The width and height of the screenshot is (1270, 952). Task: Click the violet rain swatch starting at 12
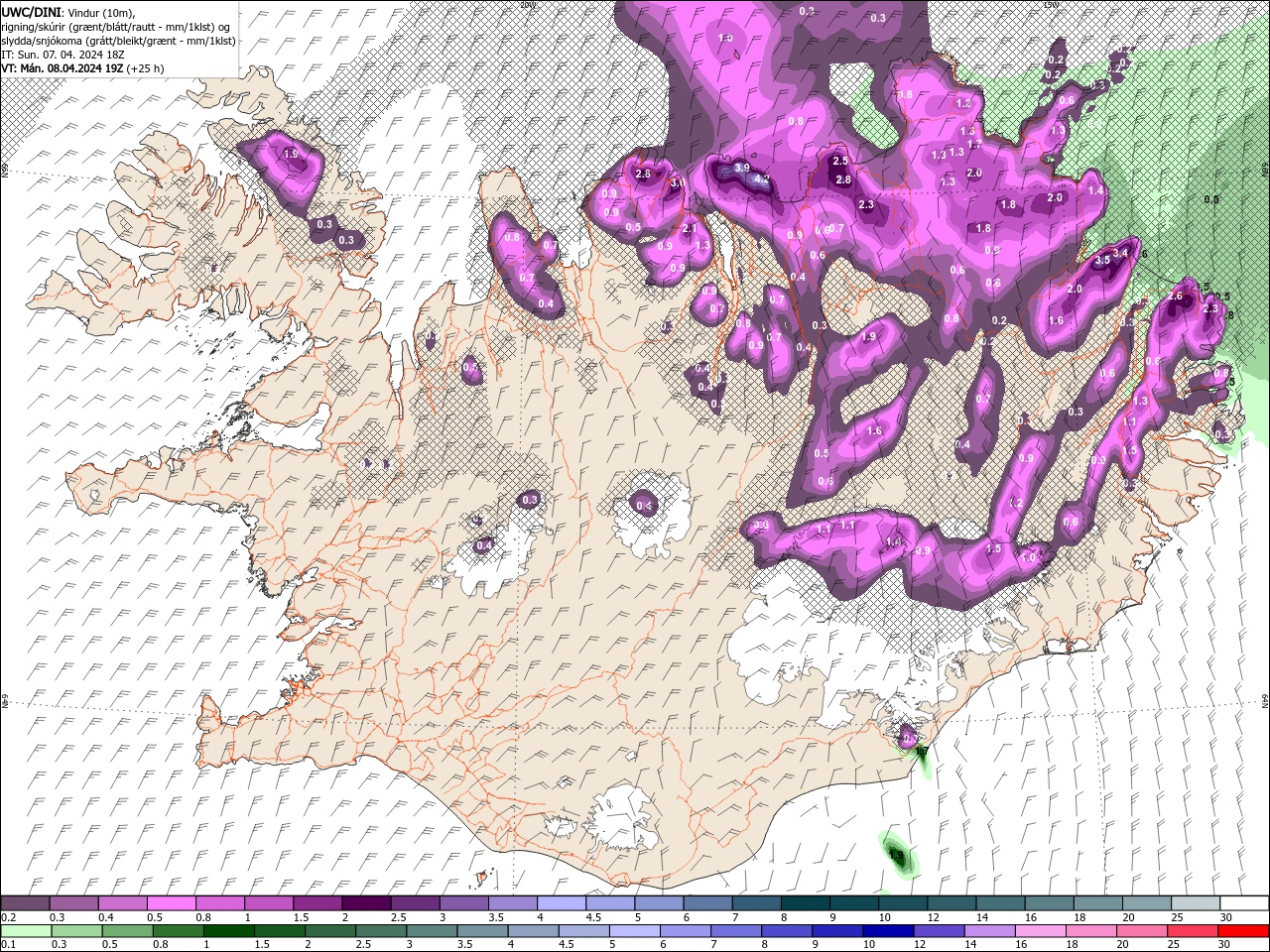tap(938, 930)
